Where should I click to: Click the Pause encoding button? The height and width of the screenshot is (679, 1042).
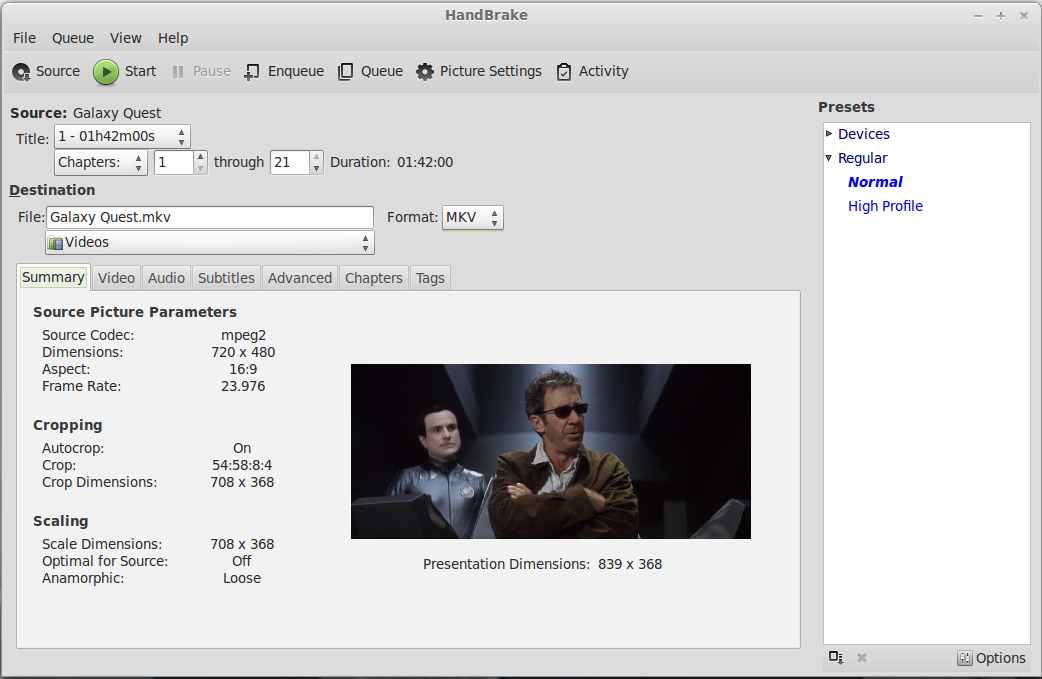pyautogui.click(x=201, y=71)
